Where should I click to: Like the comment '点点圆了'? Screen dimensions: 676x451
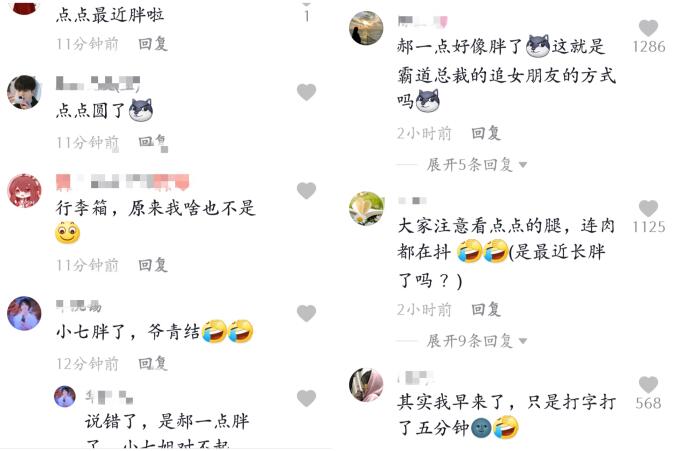point(306,92)
